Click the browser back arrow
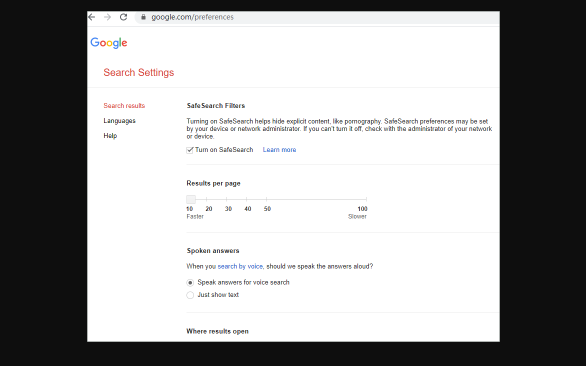Image resolution: width=586 pixels, height=366 pixels. tap(92, 17)
